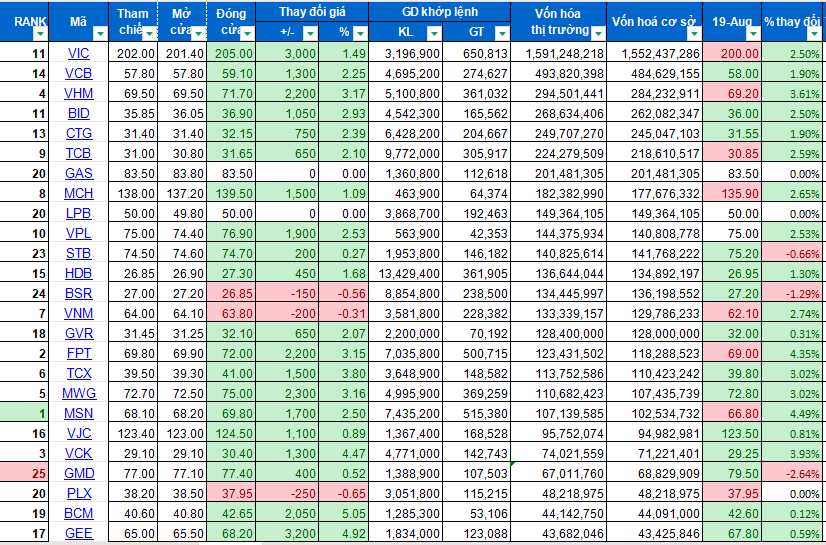Viewport: 826px width, 545px height.
Task: Open the GT value filter dropdown
Action: 502,34
